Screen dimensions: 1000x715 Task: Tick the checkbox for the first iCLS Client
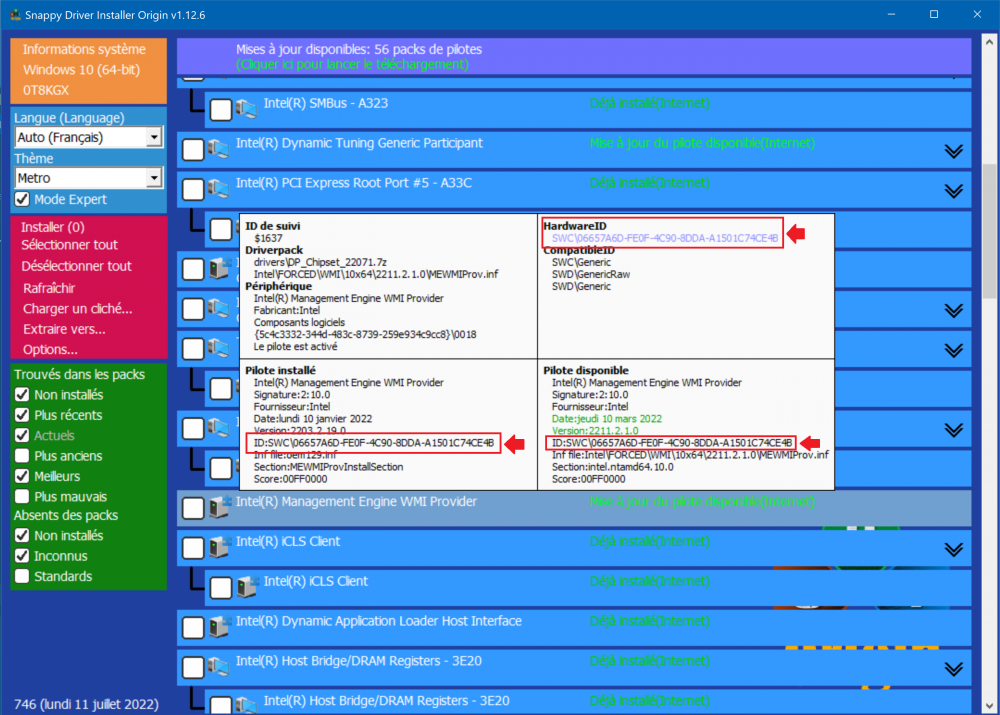(193, 548)
